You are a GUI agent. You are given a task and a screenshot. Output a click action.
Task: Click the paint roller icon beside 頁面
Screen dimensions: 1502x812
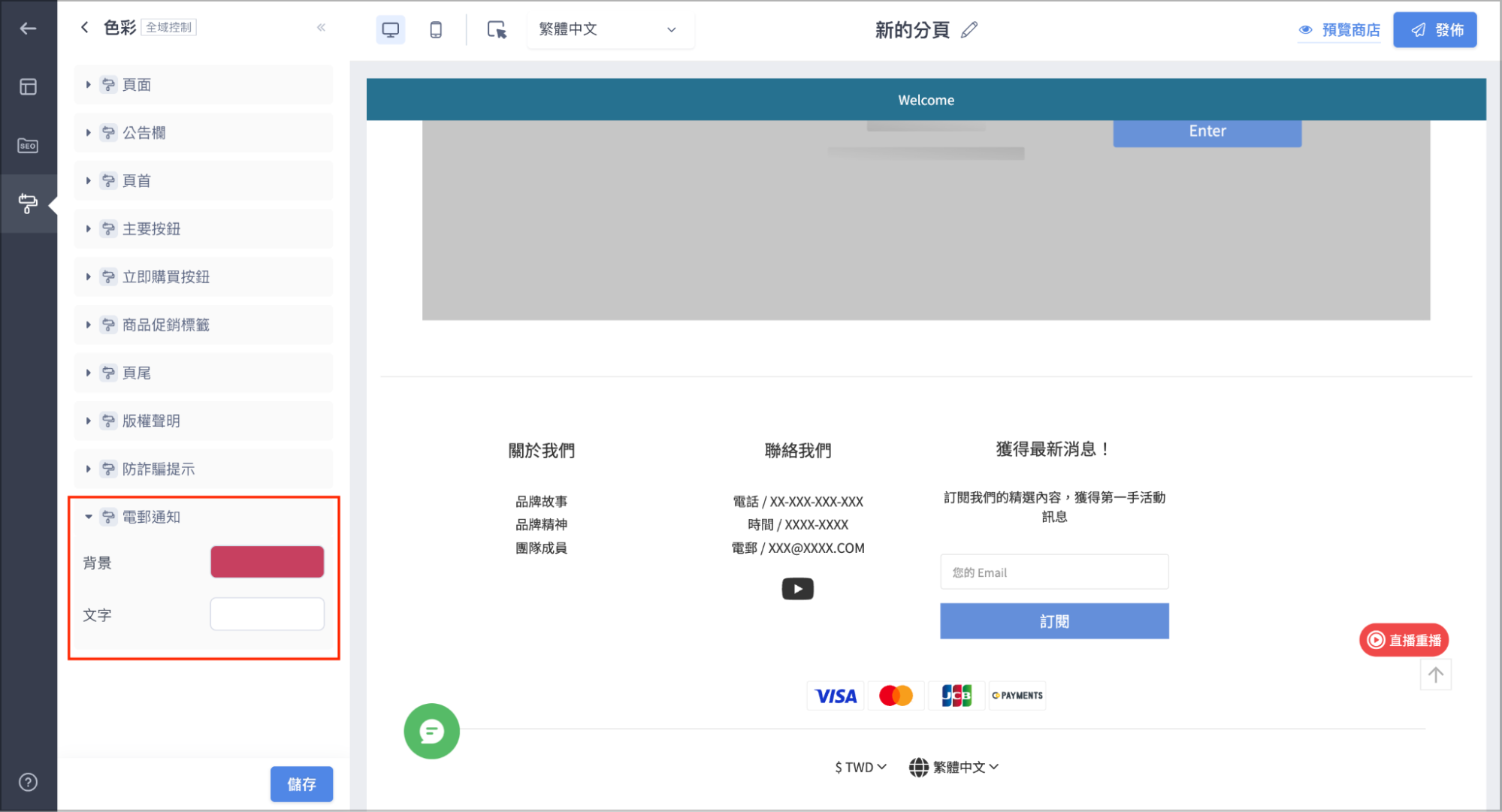109,85
